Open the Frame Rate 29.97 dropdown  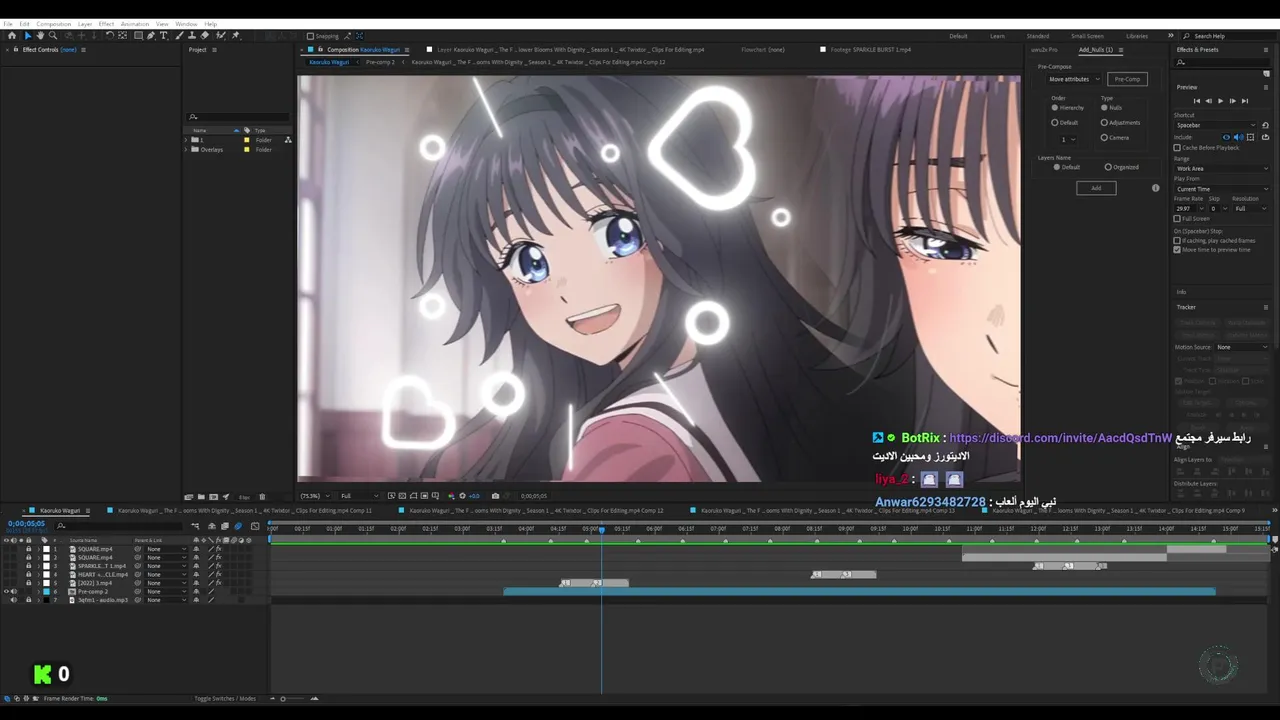(1189, 209)
